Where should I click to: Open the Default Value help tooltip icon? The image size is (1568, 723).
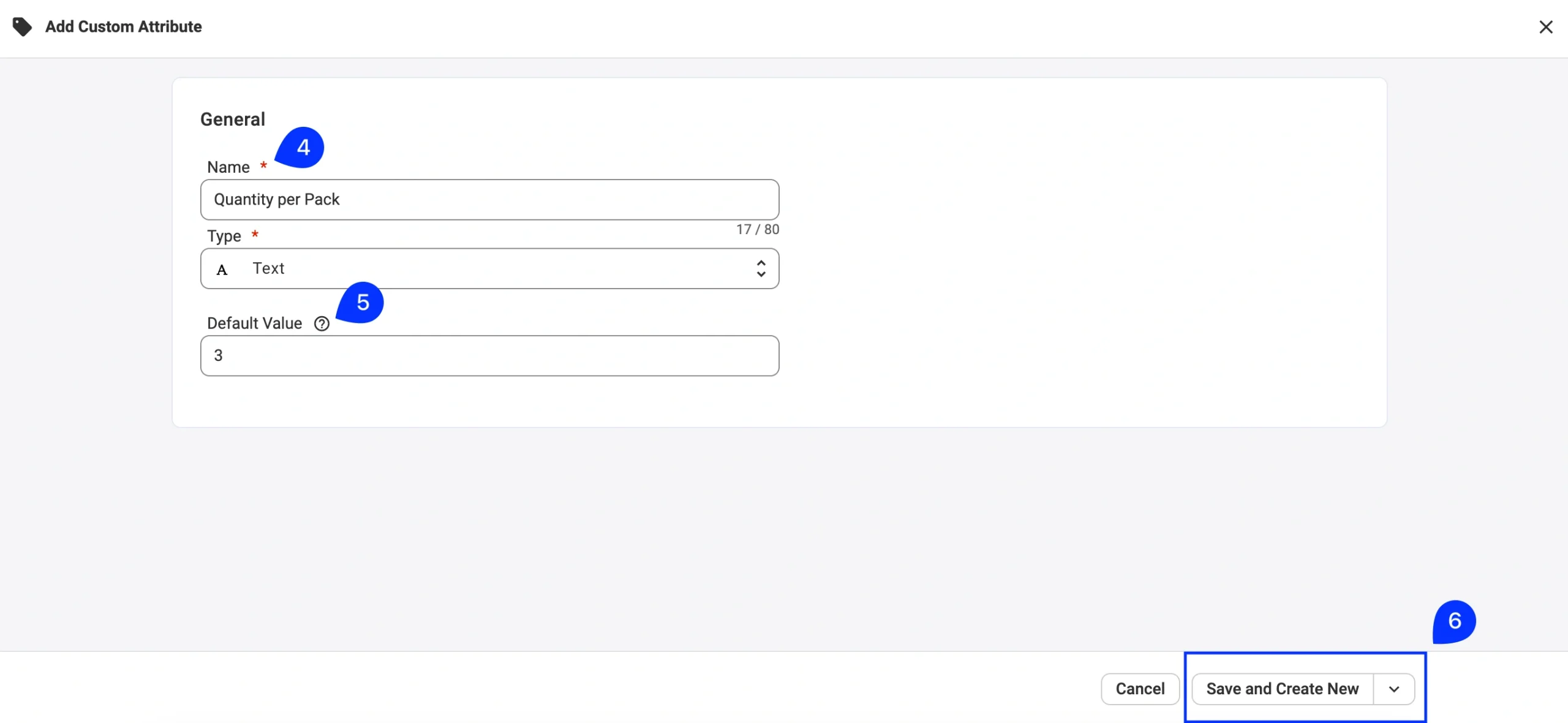coord(322,324)
